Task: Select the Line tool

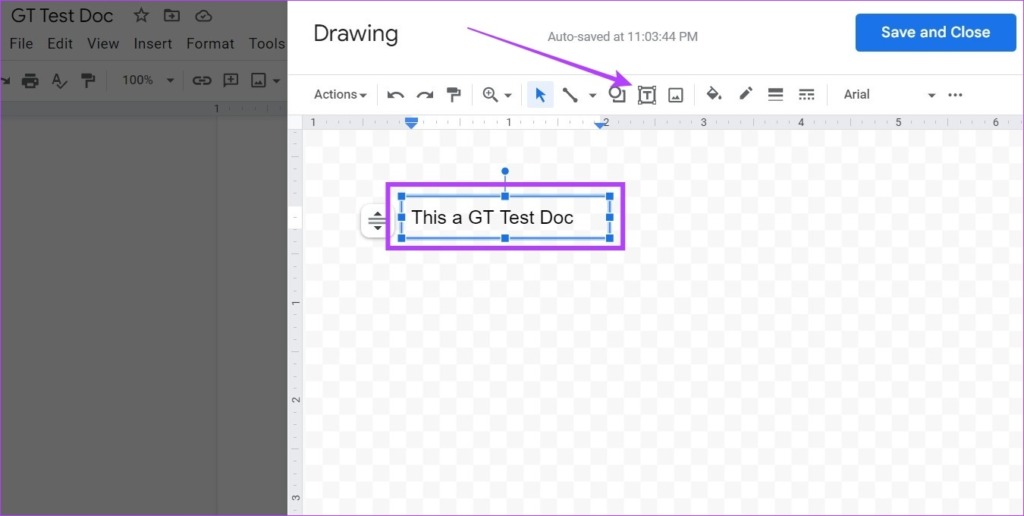Action: [569, 95]
